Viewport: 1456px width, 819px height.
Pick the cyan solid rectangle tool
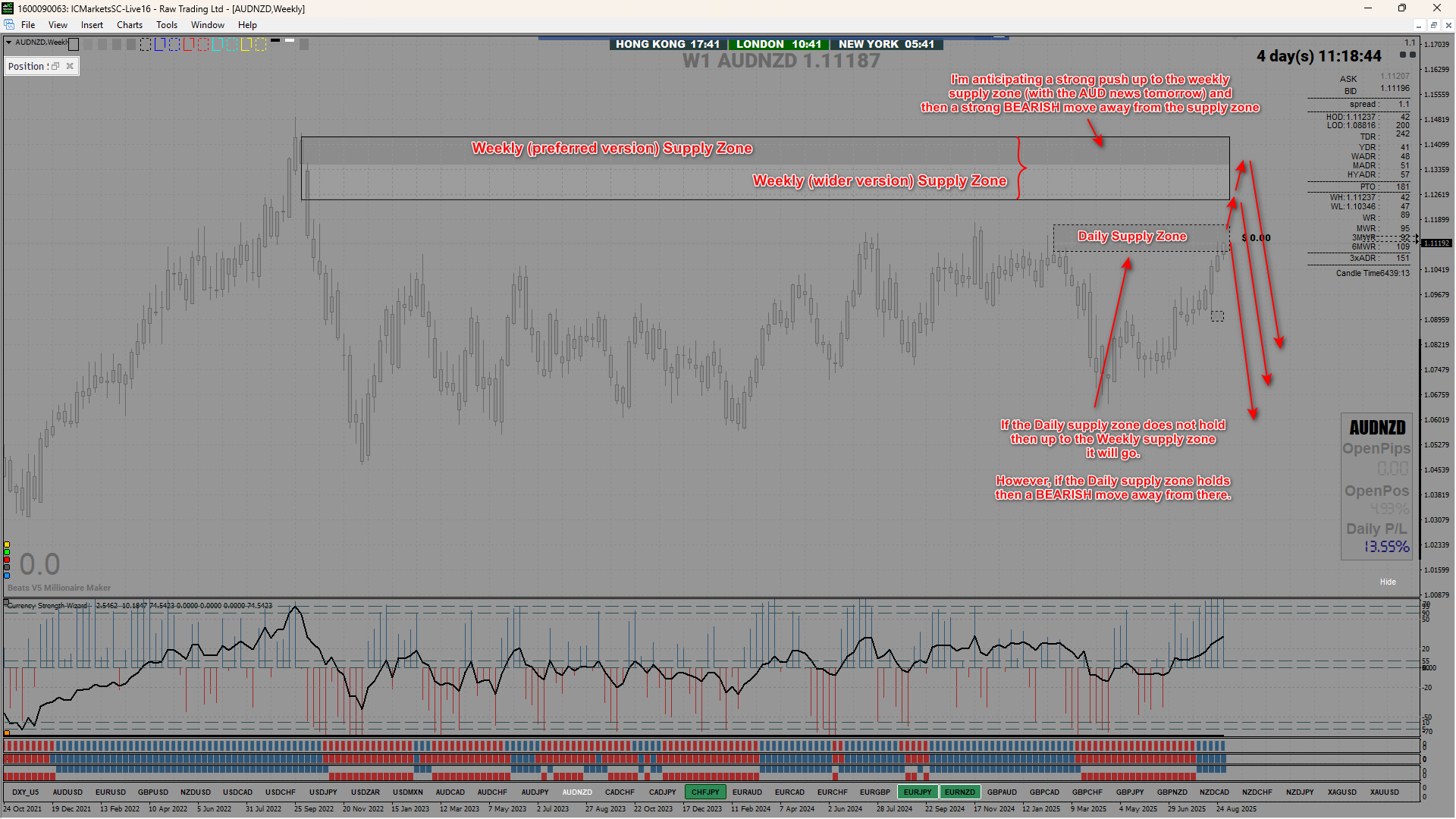coord(218,44)
